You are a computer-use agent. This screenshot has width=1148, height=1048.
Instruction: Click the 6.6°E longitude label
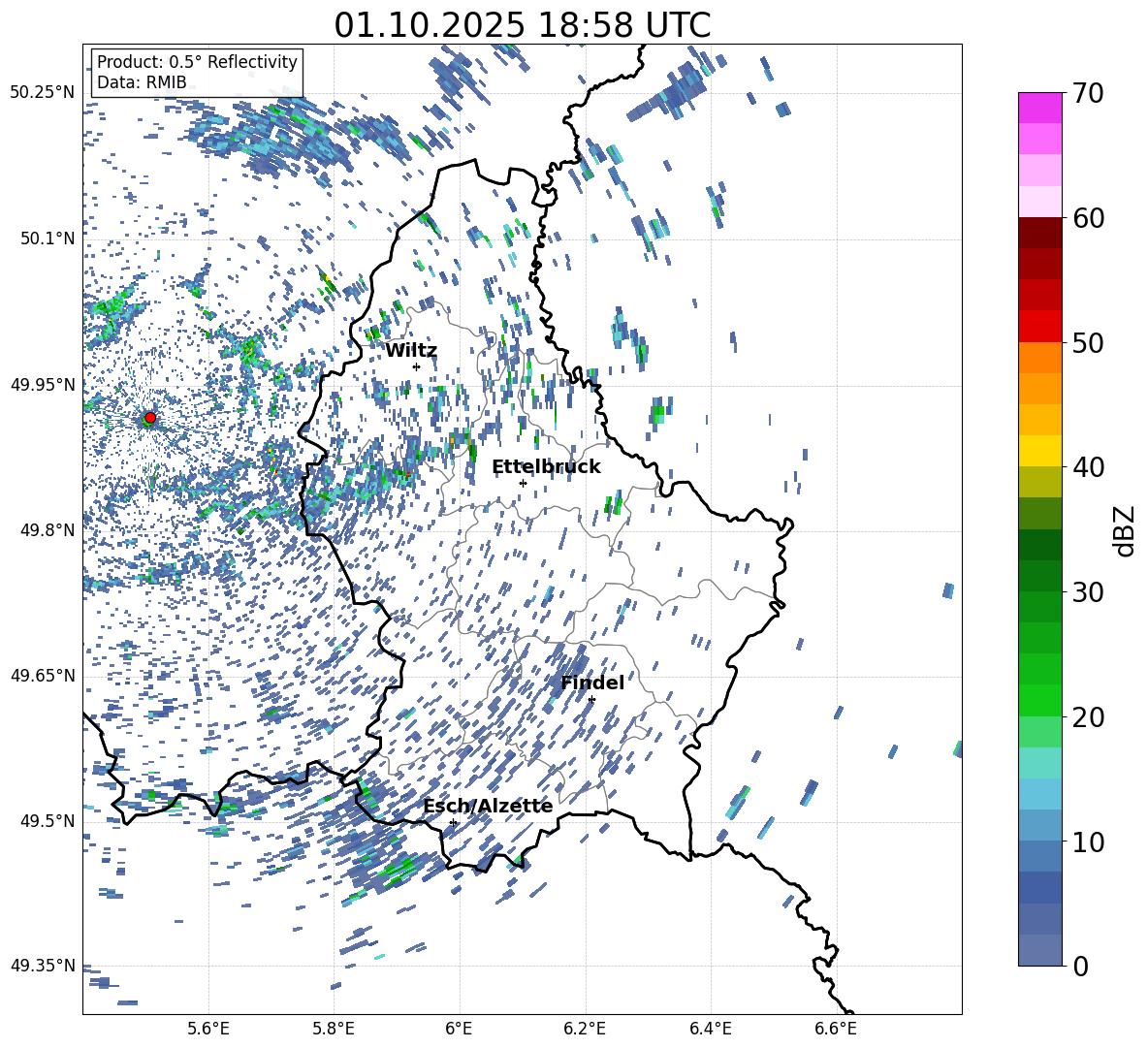point(836,1029)
